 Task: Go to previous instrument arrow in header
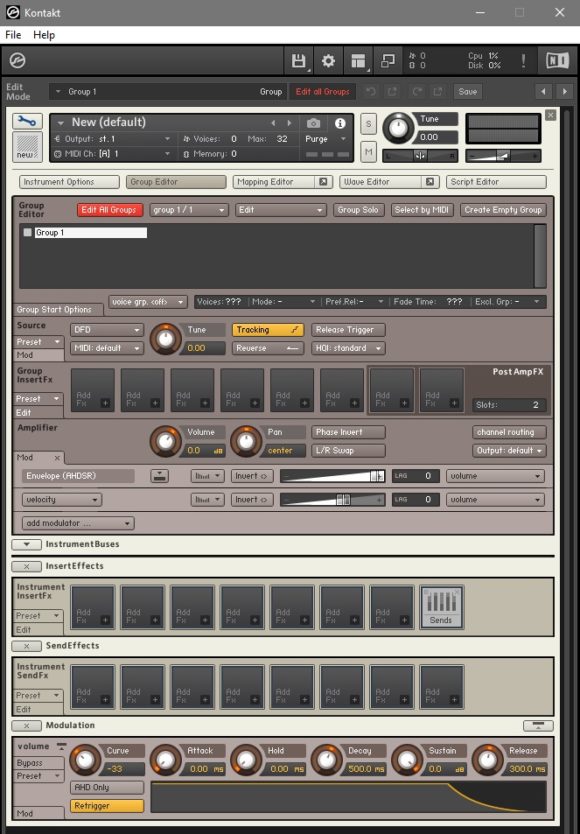[x=274, y=123]
